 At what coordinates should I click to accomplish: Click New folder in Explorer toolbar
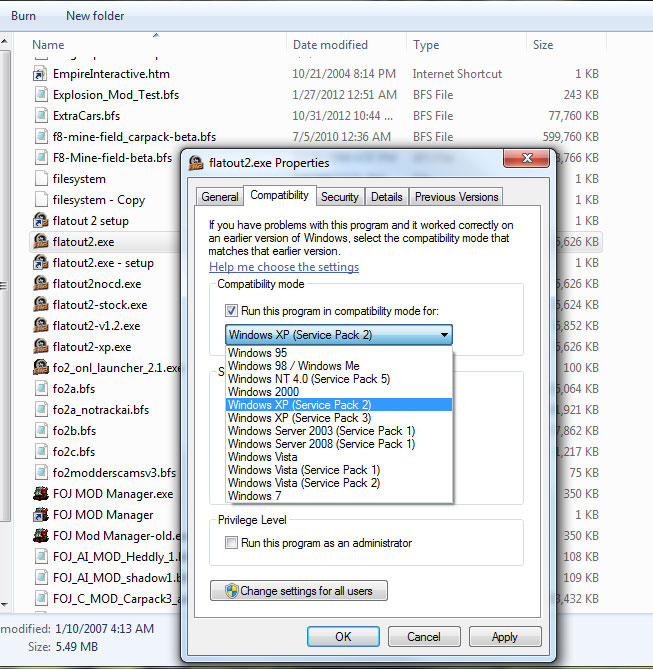pos(95,16)
